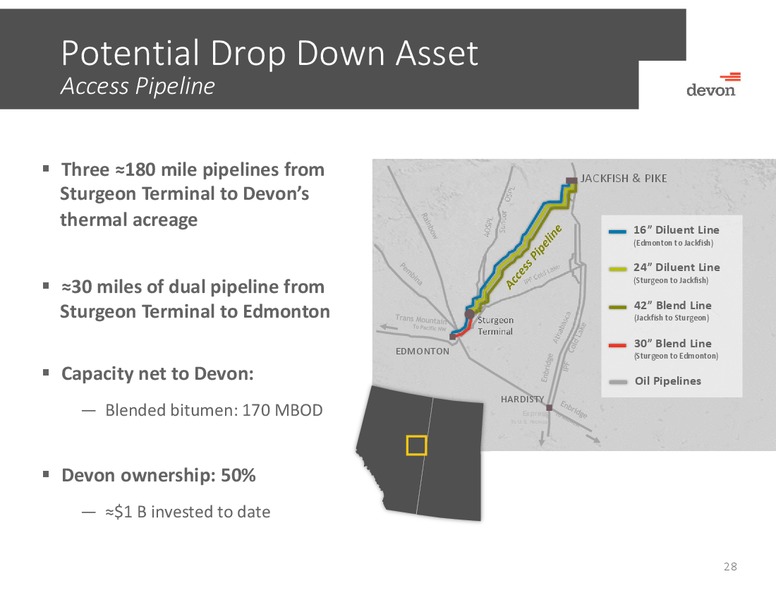Click the 'EDMONTON' map label

(x=422, y=351)
